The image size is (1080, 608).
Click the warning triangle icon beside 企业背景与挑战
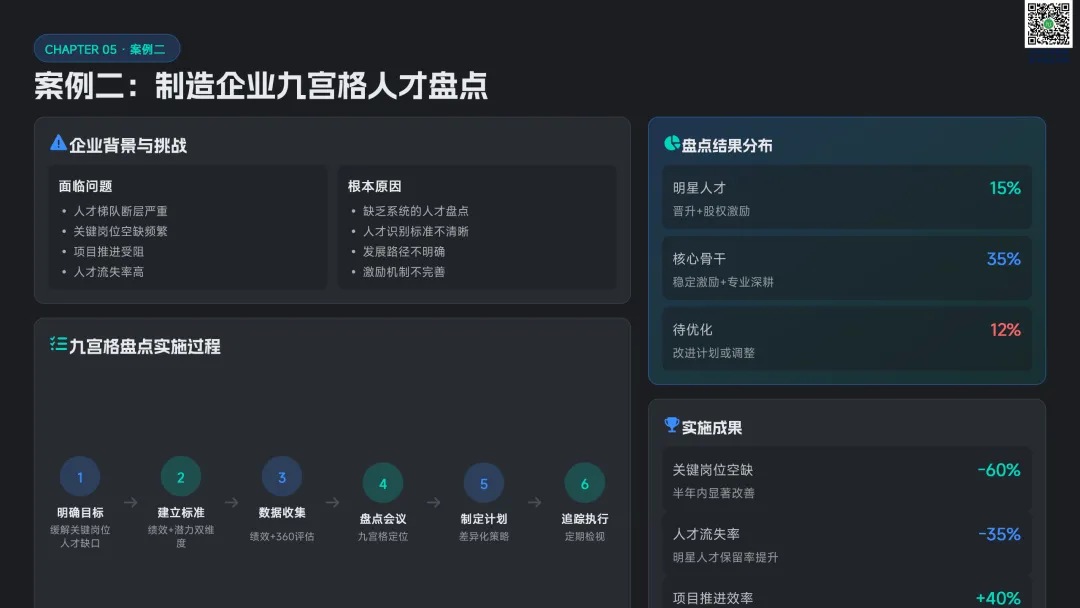(x=59, y=143)
